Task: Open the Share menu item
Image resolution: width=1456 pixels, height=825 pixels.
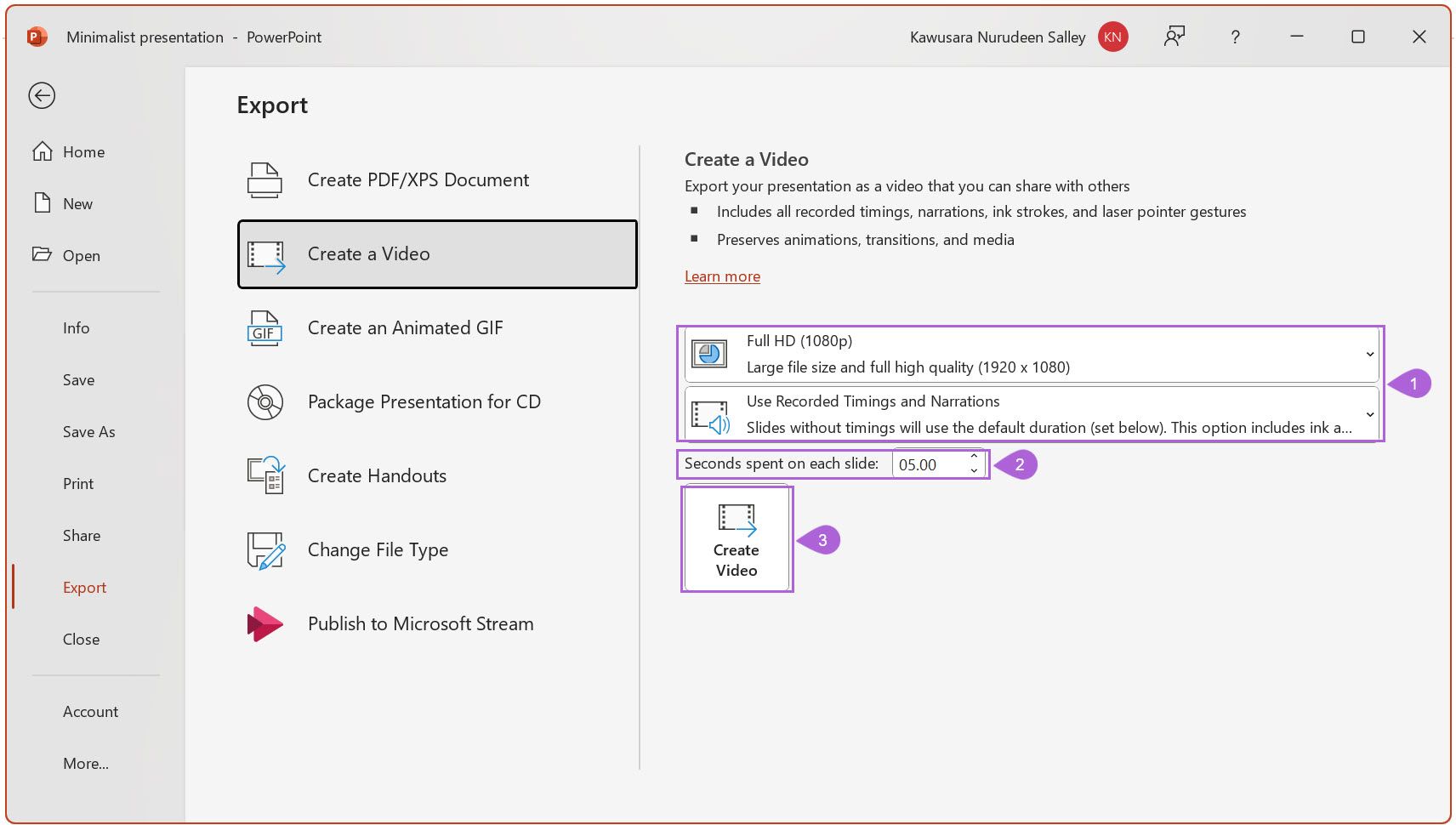Action: pos(82,536)
